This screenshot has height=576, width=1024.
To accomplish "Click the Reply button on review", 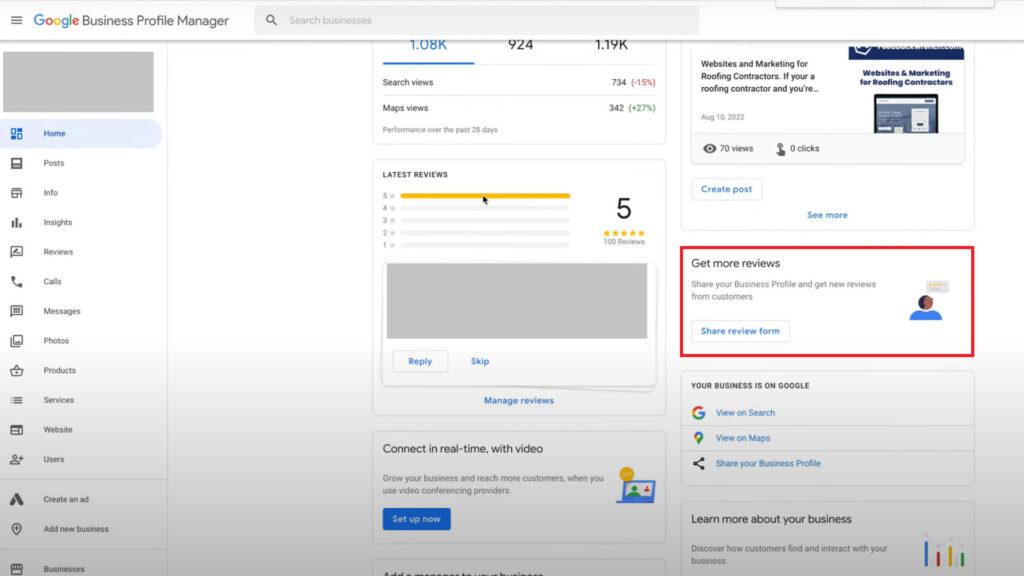I will click(420, 361).
